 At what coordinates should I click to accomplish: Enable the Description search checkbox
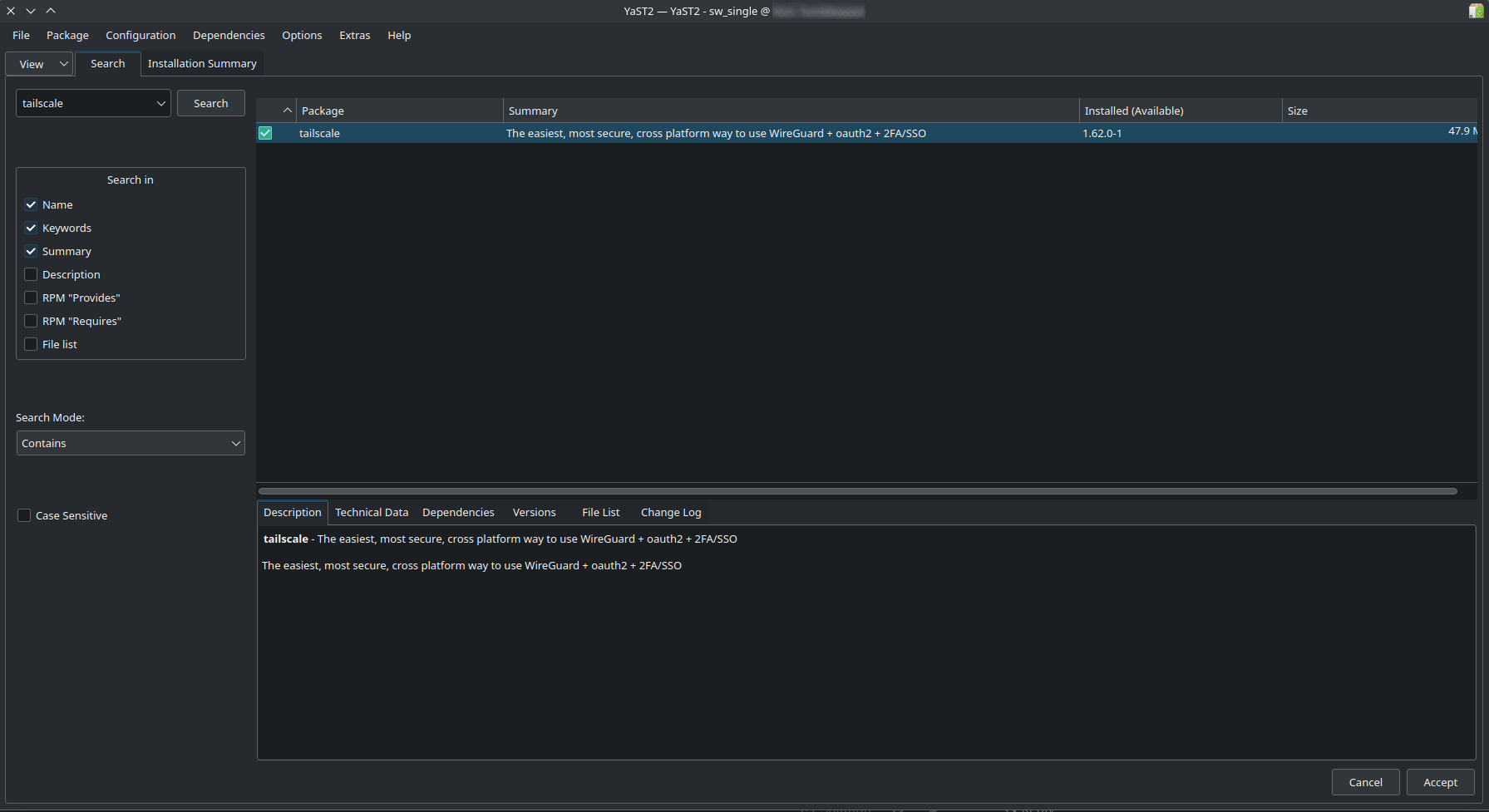coord(31,274)
